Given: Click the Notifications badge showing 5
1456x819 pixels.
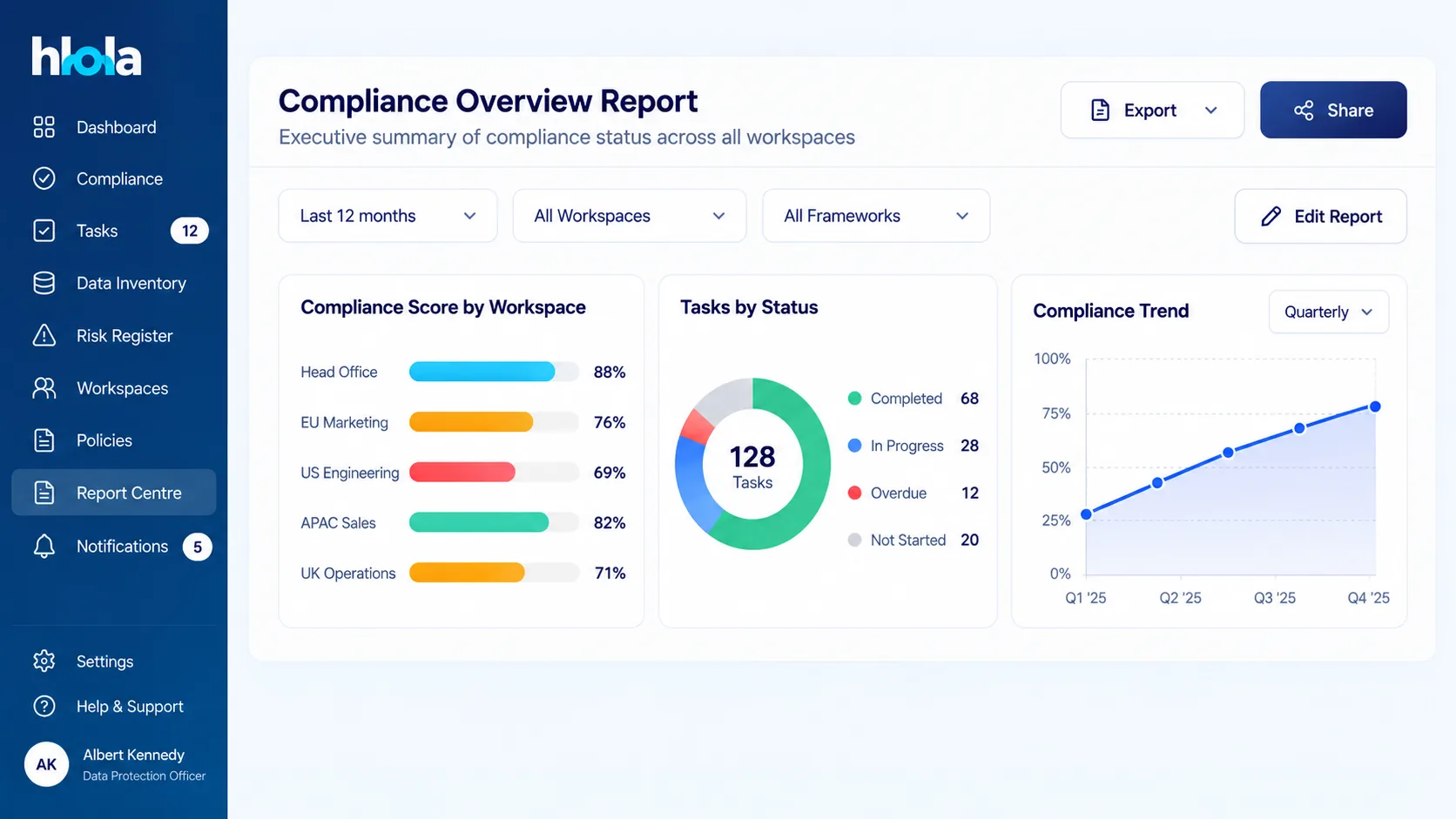Looking at the screenshot, I should (198, 547).
